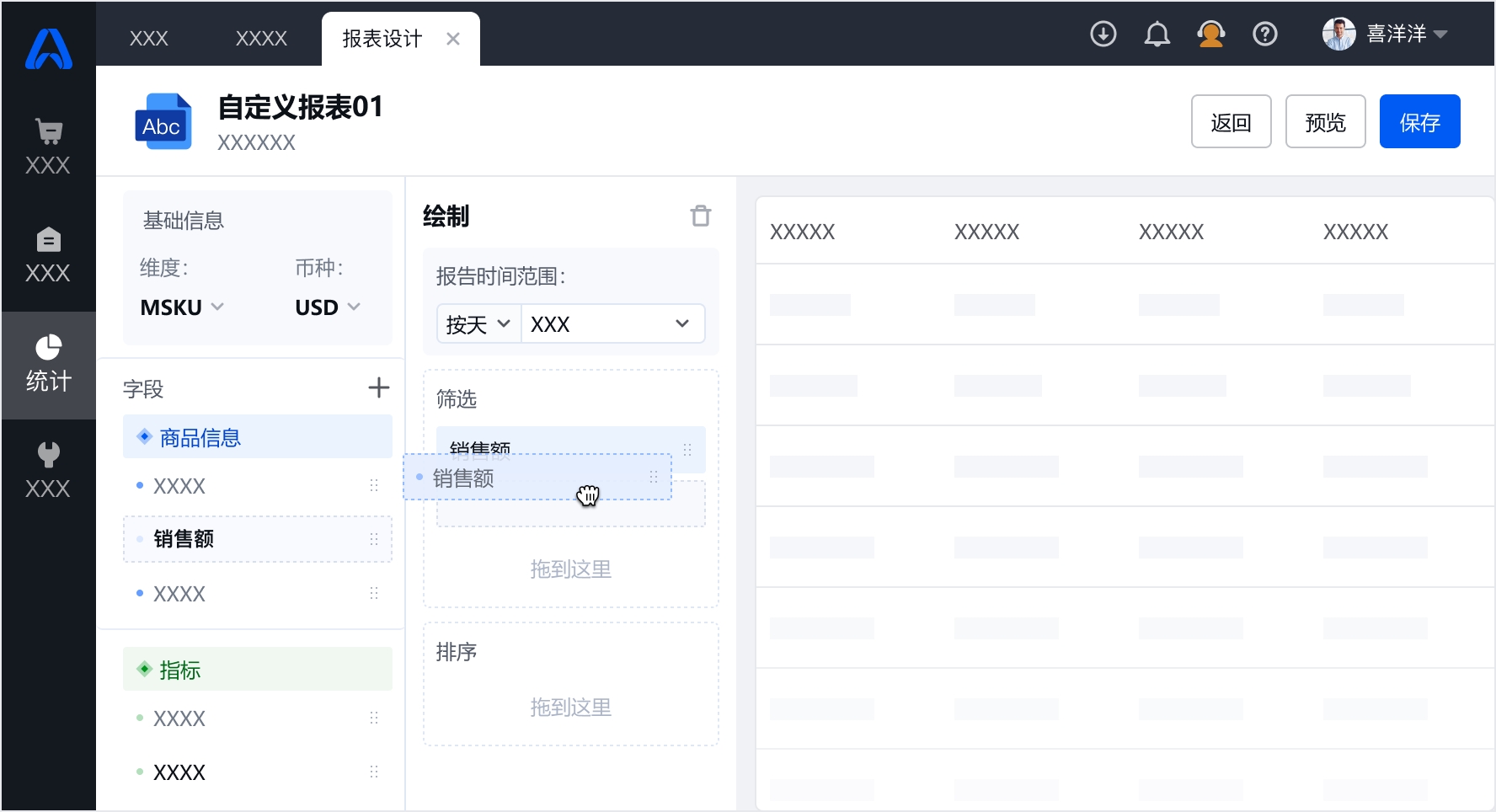Click drag handle of first 指标 XXXX
The width and height of the screenshot is (1496, 812).
[374, 718]
